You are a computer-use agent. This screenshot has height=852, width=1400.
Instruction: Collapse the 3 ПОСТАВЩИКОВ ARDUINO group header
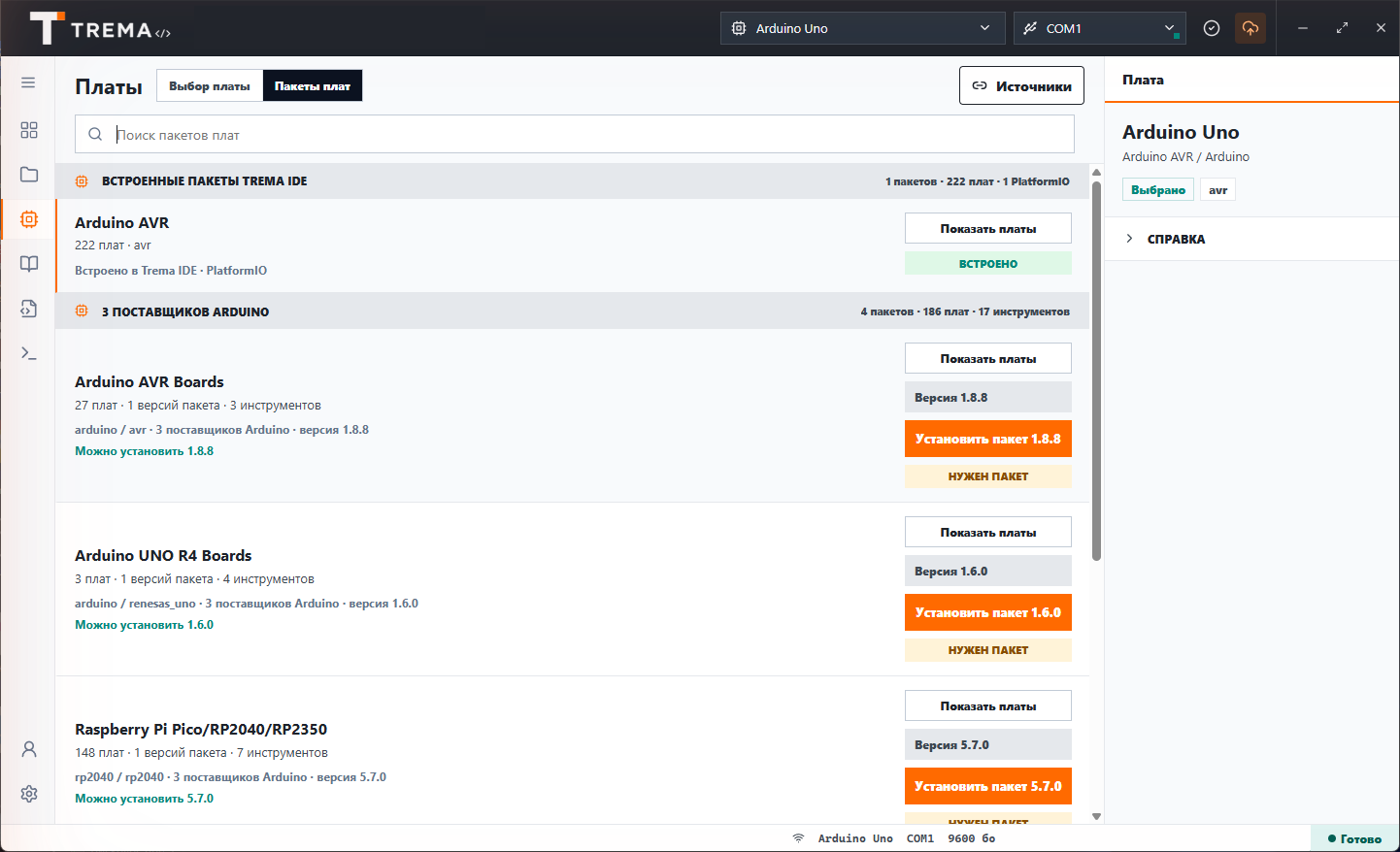(x=572, y=311)
